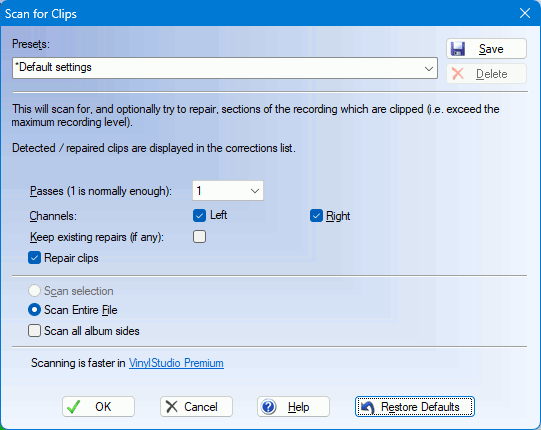Click the green checkmark OK icon

[73, 407]
